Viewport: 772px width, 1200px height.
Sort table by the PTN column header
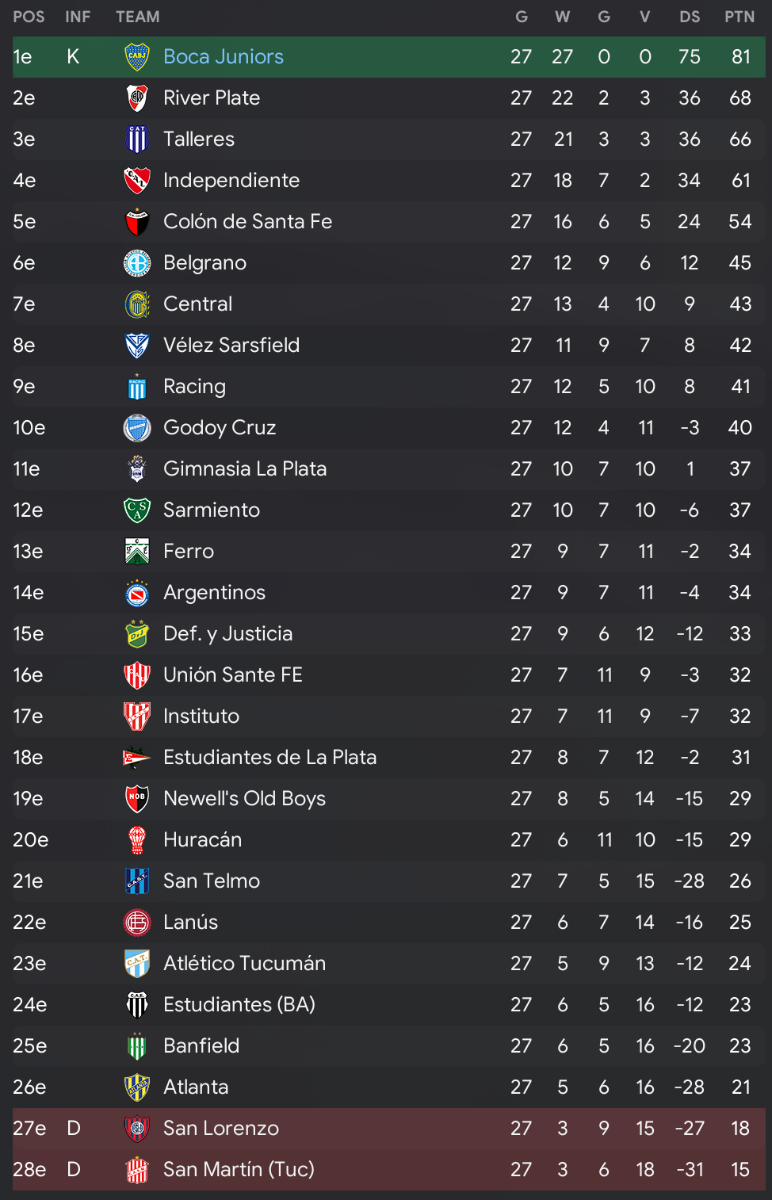click(x=740, y=17)
